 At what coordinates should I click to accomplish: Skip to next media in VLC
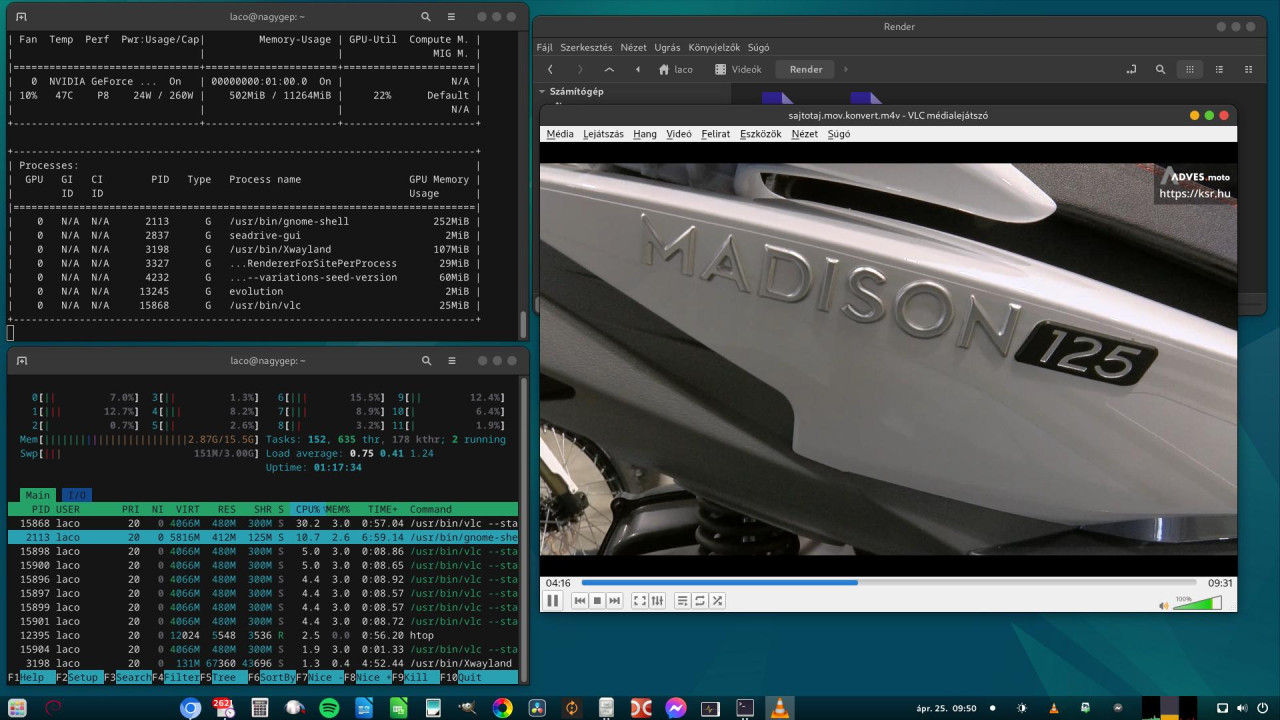point(614,600)
